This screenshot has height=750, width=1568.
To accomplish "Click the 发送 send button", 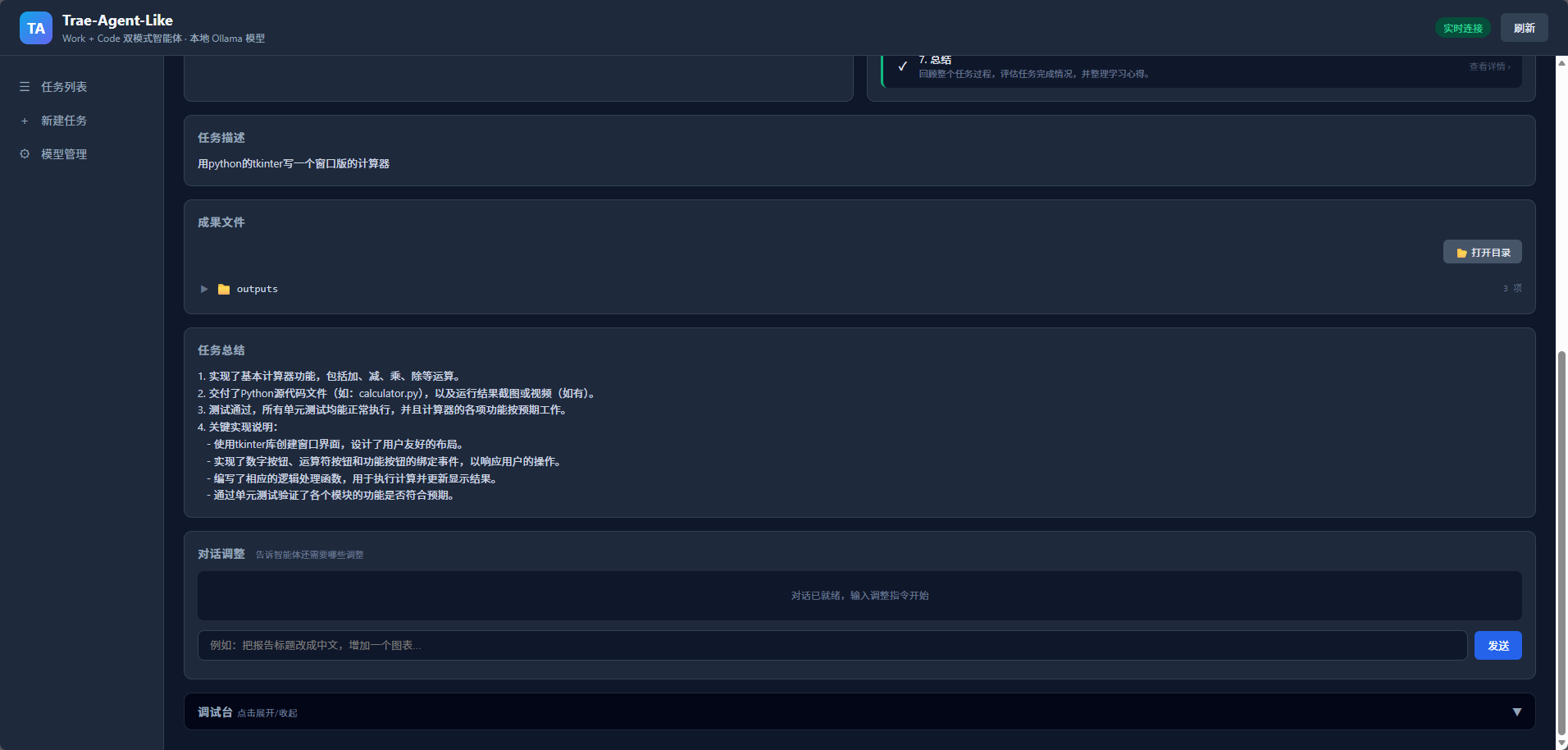I will [1498, 645].
